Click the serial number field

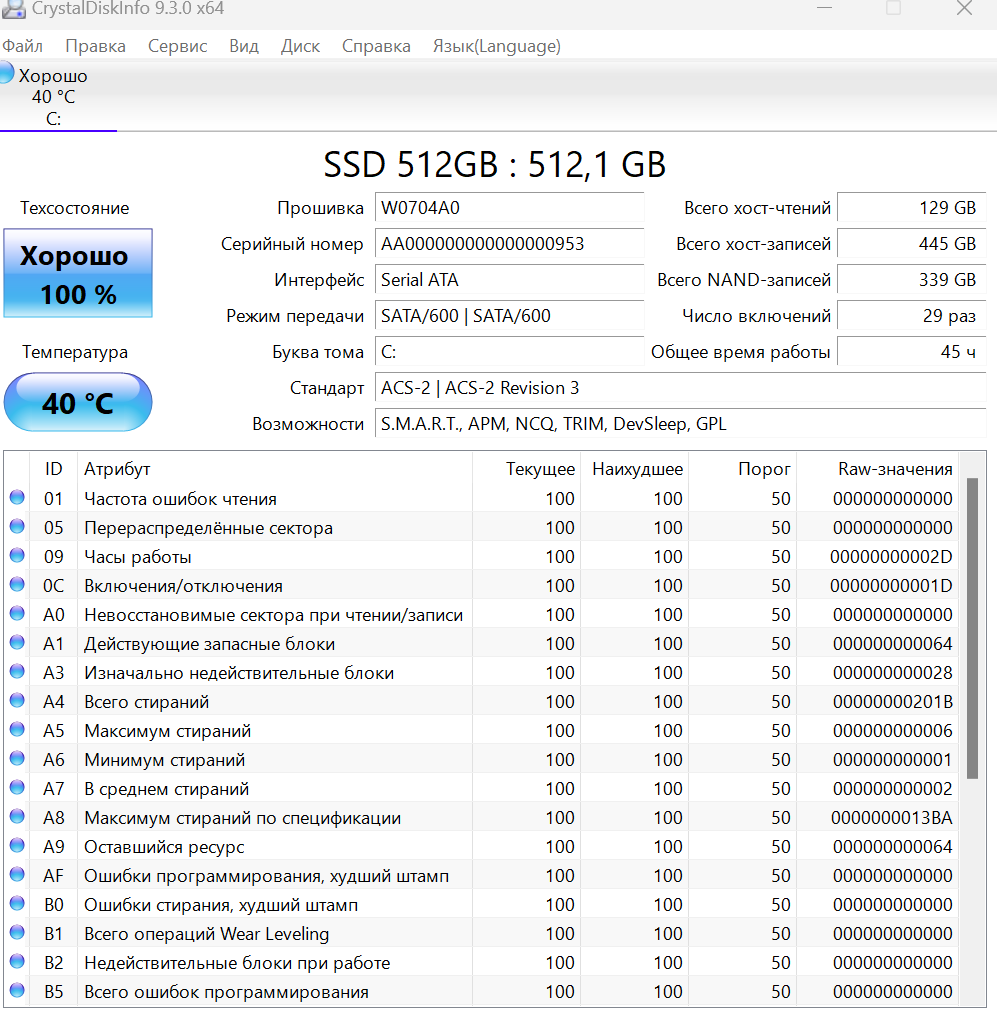point(510,244)
